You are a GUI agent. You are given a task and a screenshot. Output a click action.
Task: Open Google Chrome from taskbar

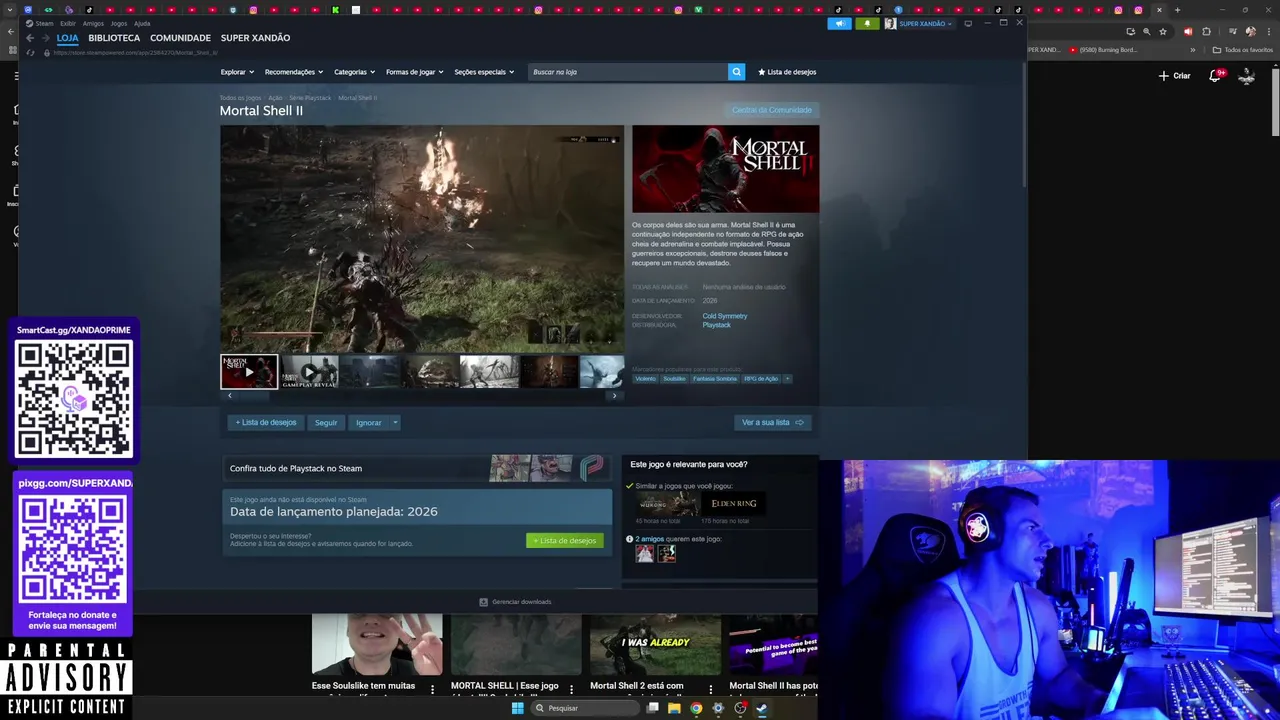(x=696, y=708)
